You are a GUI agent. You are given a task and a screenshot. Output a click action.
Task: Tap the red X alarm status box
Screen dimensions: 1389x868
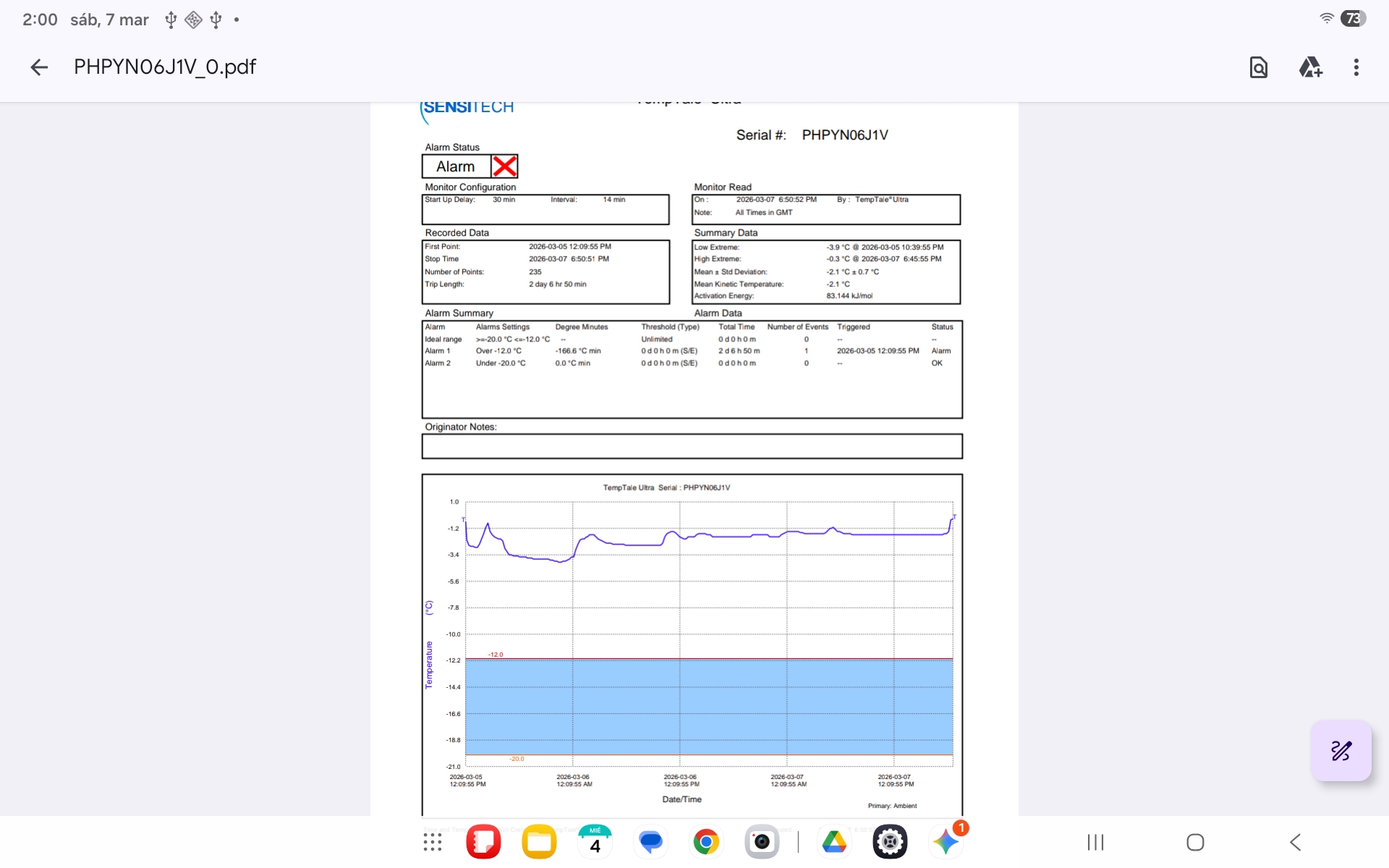pyautogui.click(x=504, y=166)
